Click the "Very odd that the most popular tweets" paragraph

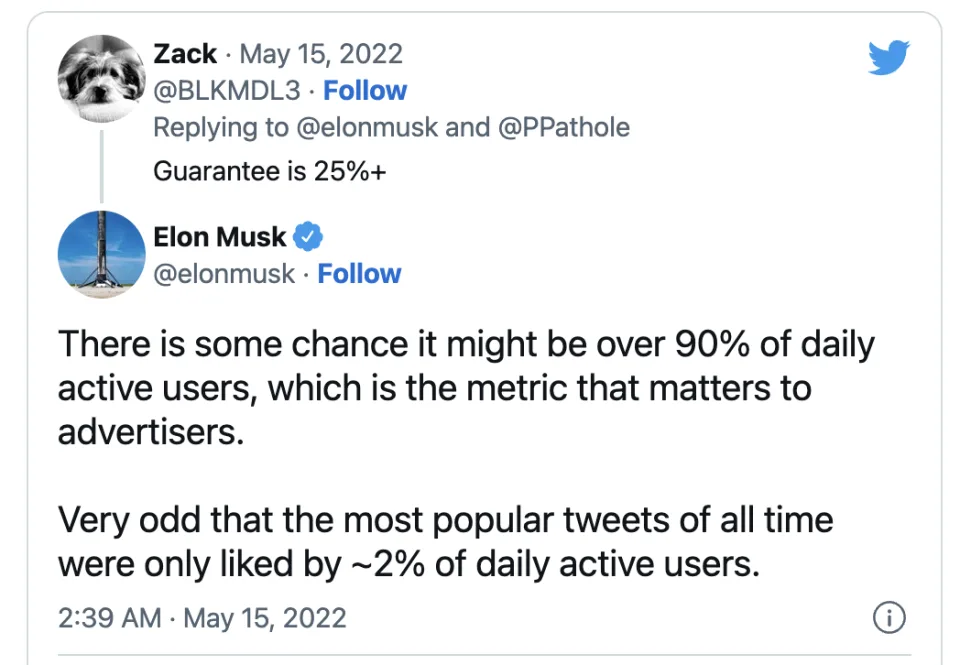click(x=445, y=542)
